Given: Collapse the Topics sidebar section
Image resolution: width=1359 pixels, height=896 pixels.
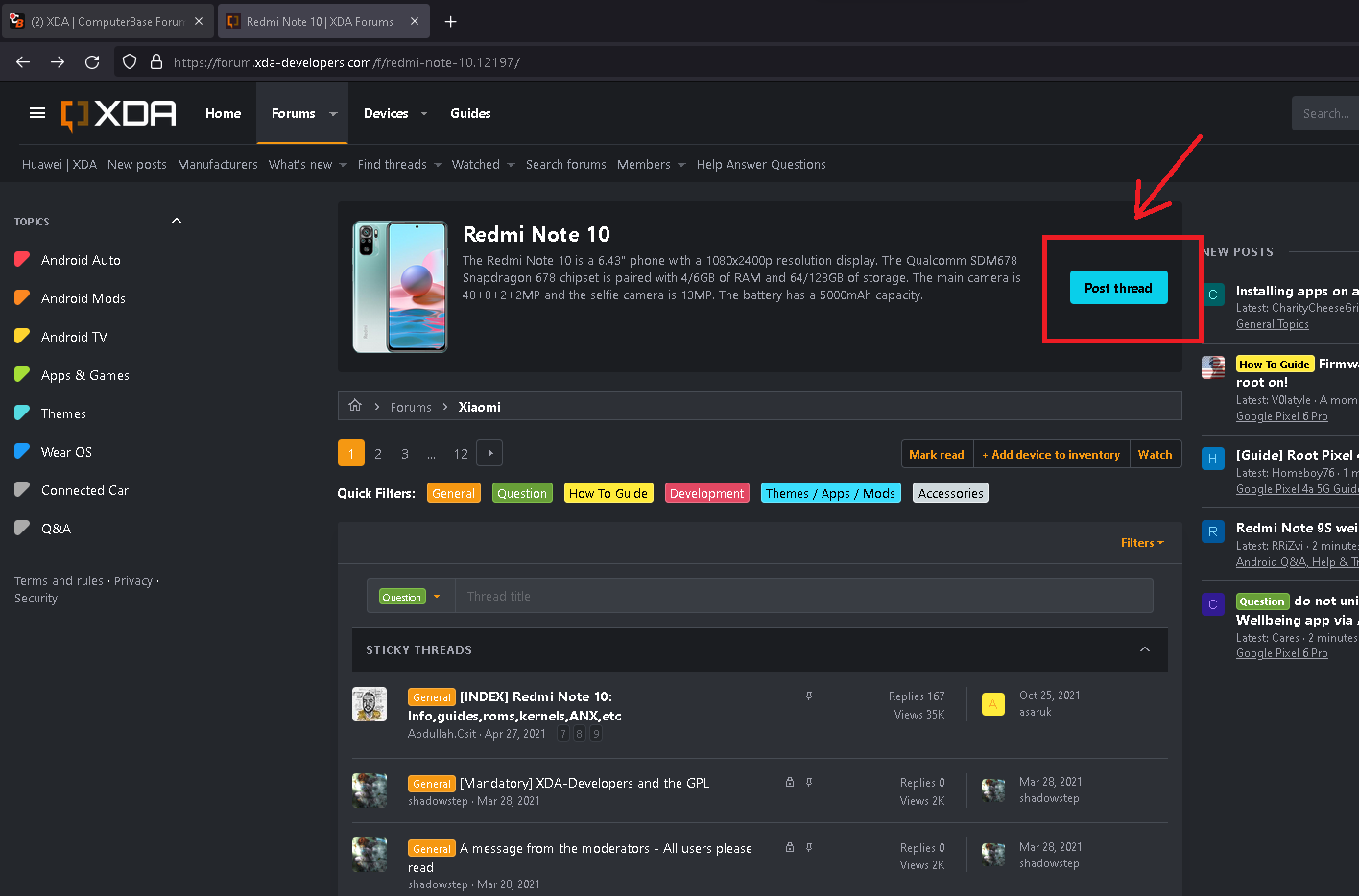Looking at the screenshot, I should pos(177,221).
